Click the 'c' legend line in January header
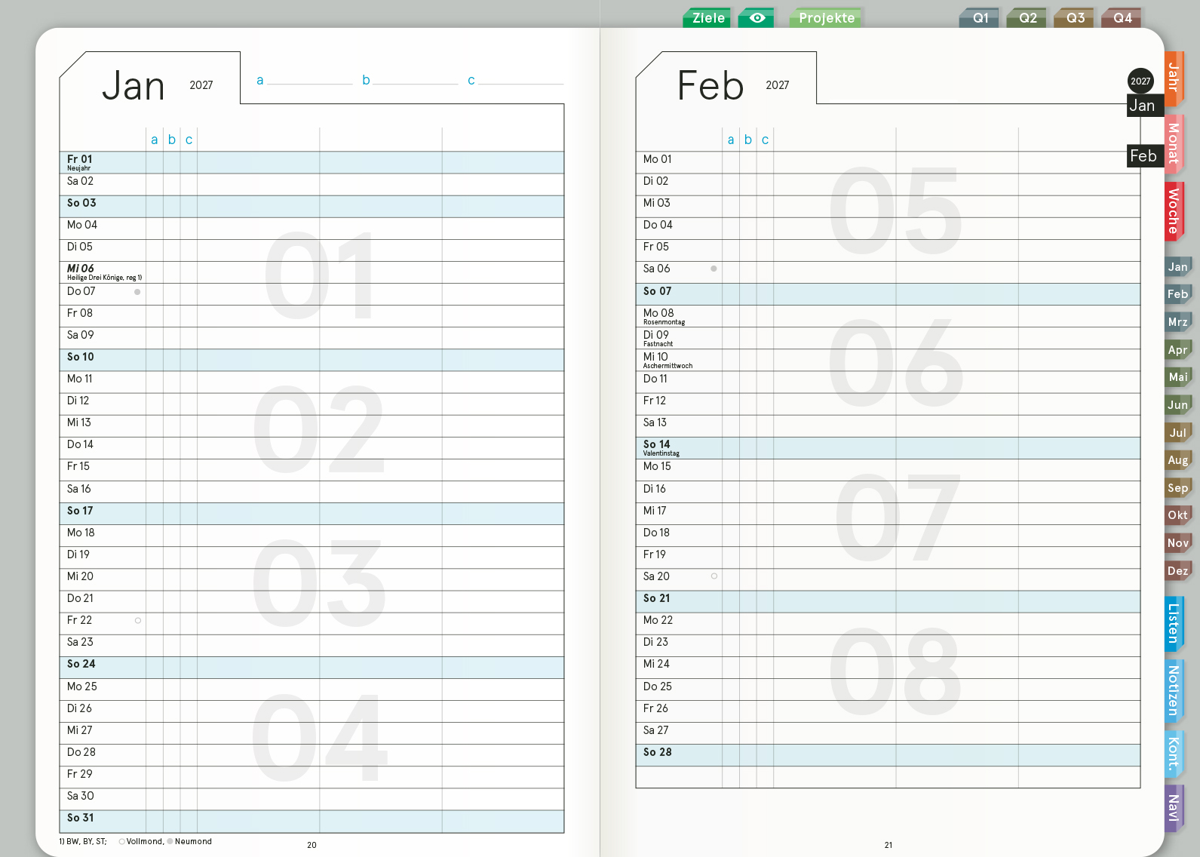Screen dimensions: 1200x857 pyautogui.click(x=515, y=80)
